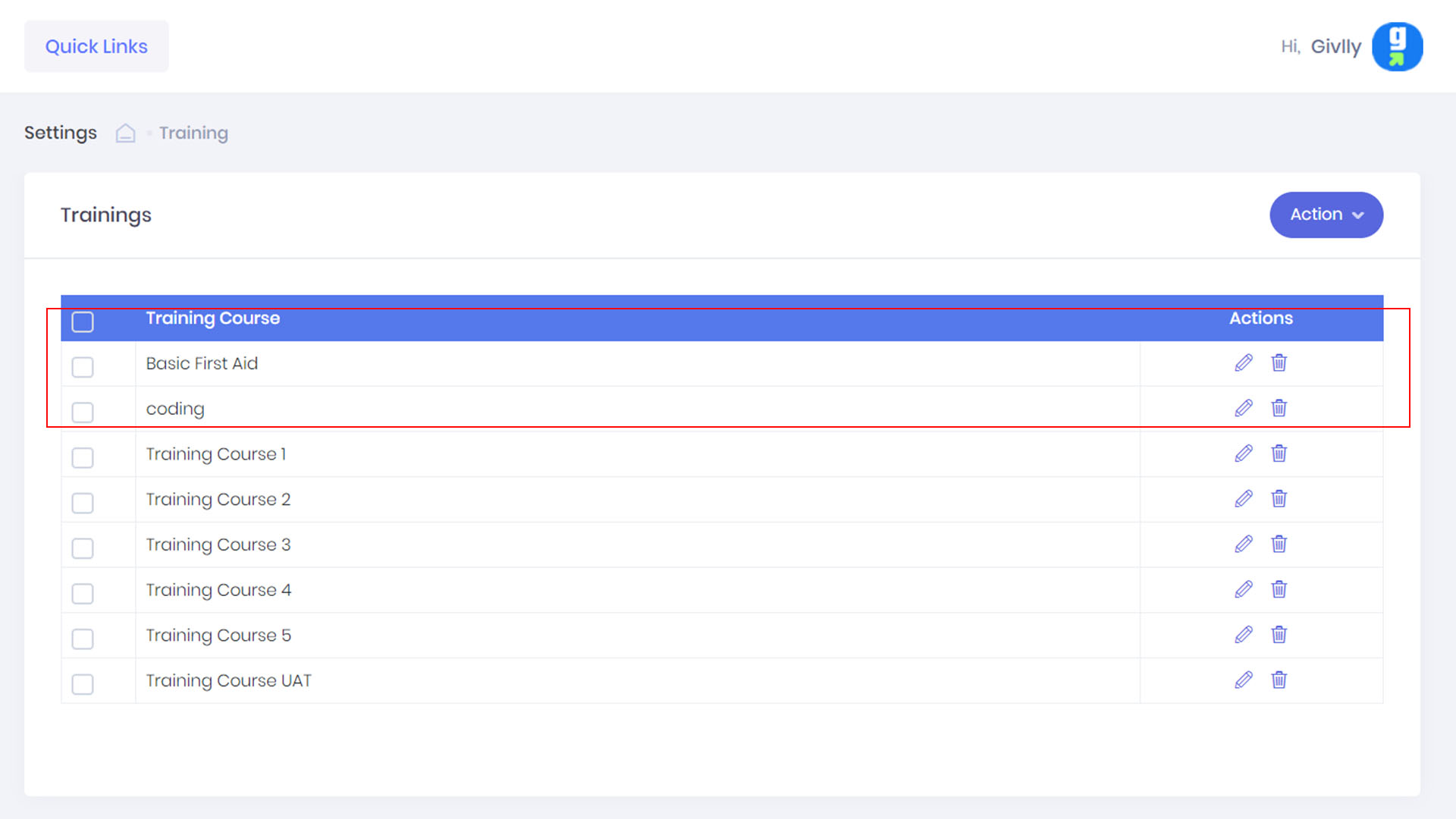Image resolution: width=1456 pixels, height=819 pixels.
Task: Click the Training Course column header
Action: (213, 318)
